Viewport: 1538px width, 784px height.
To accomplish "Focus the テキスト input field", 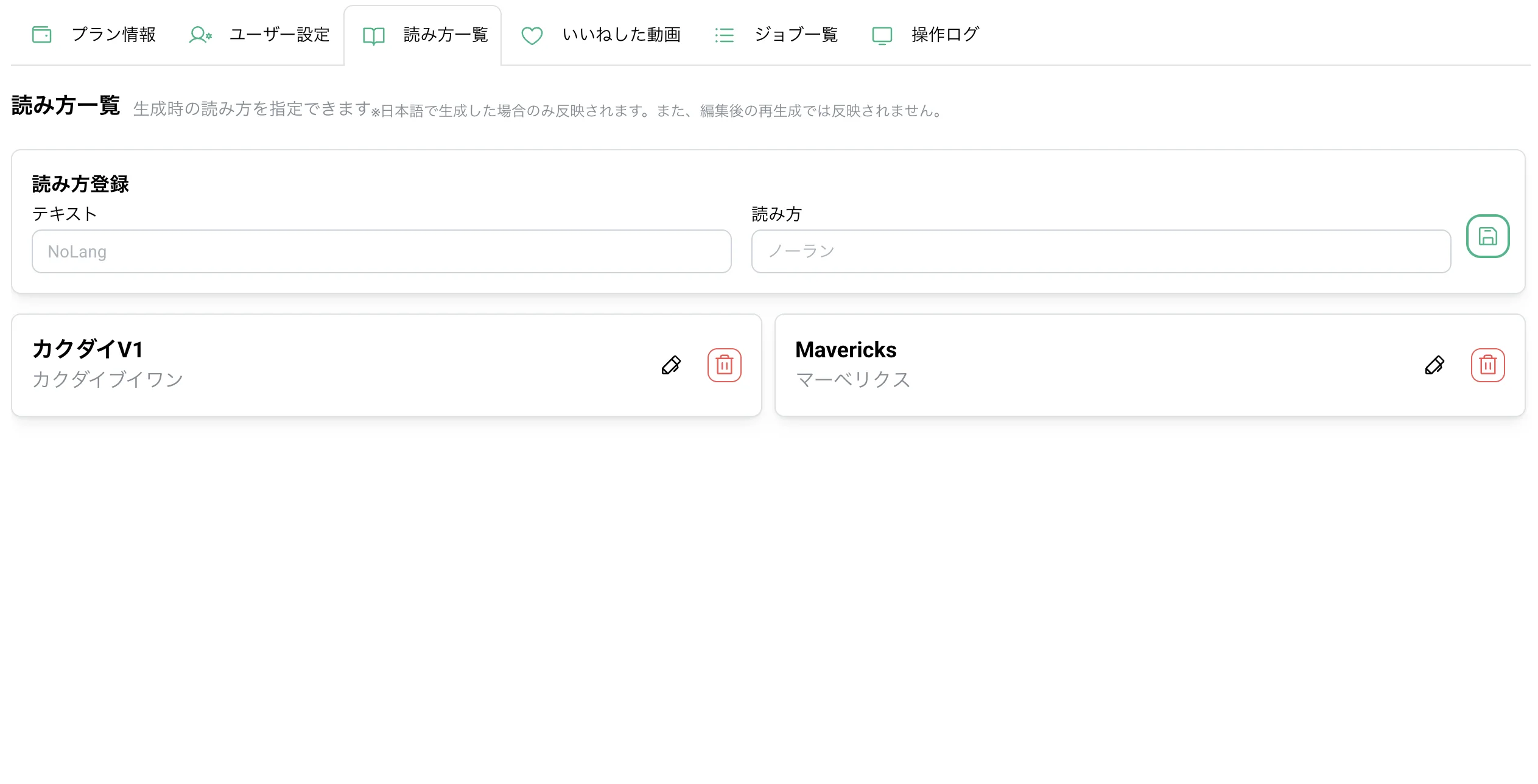I will pos(381,251).
